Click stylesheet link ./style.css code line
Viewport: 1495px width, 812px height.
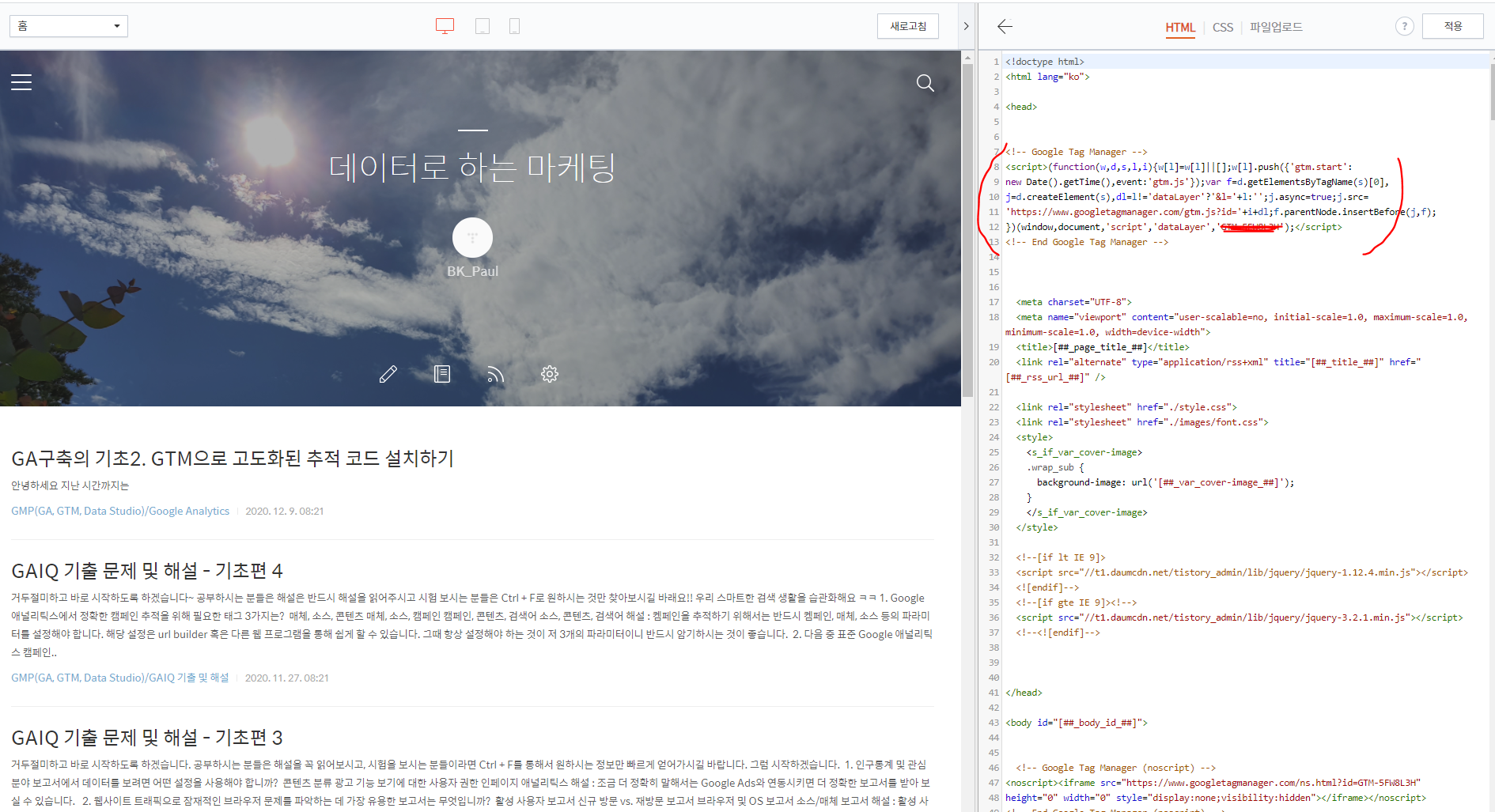(1126, 407)
